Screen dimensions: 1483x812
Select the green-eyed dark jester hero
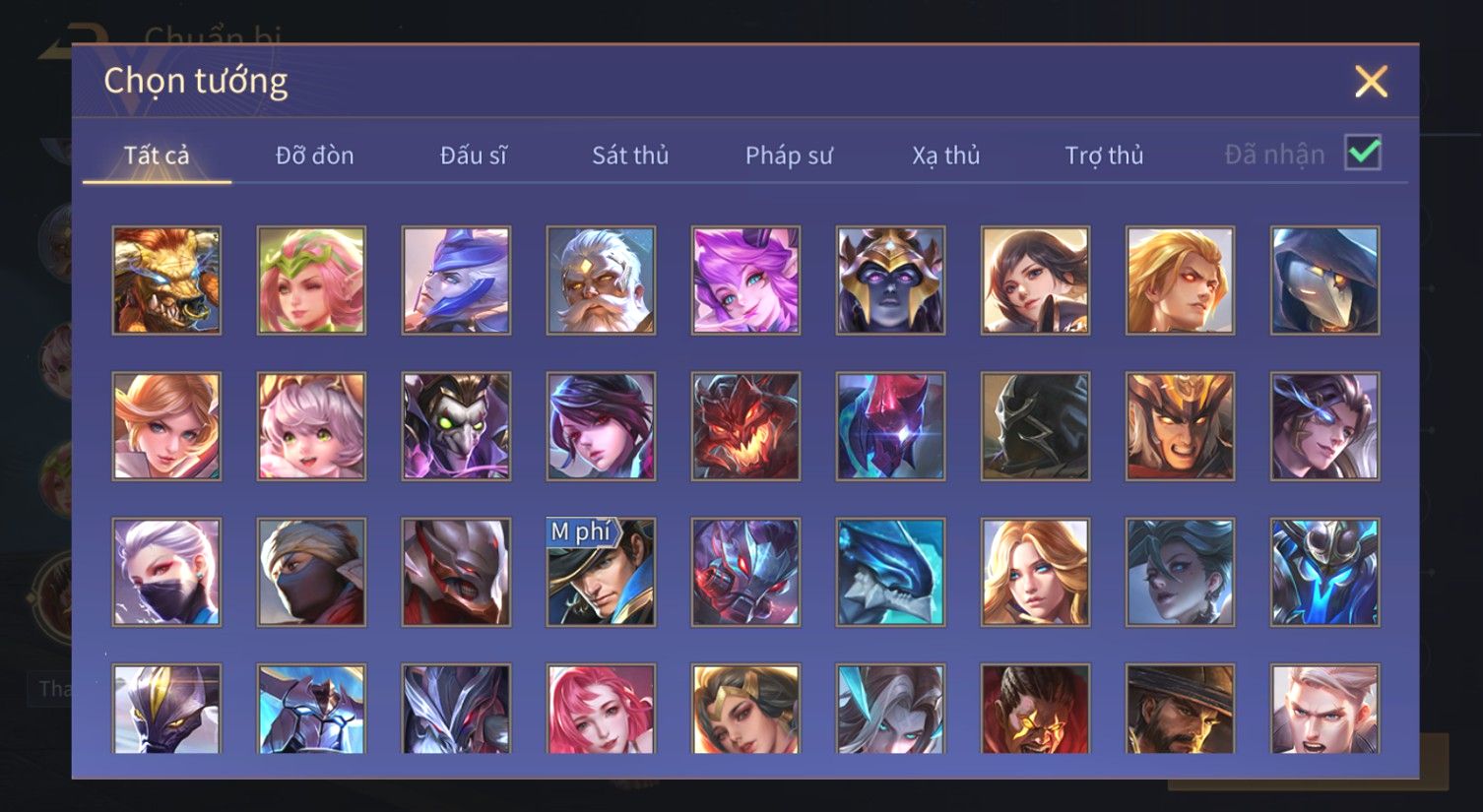click(x=456, y=426)
